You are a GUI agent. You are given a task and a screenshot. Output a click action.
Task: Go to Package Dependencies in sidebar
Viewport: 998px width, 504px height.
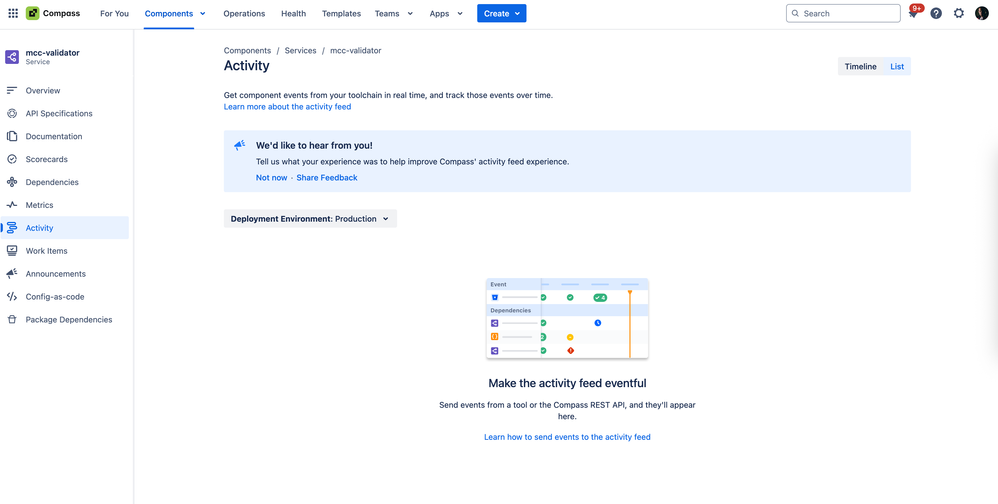coord(68,320)
